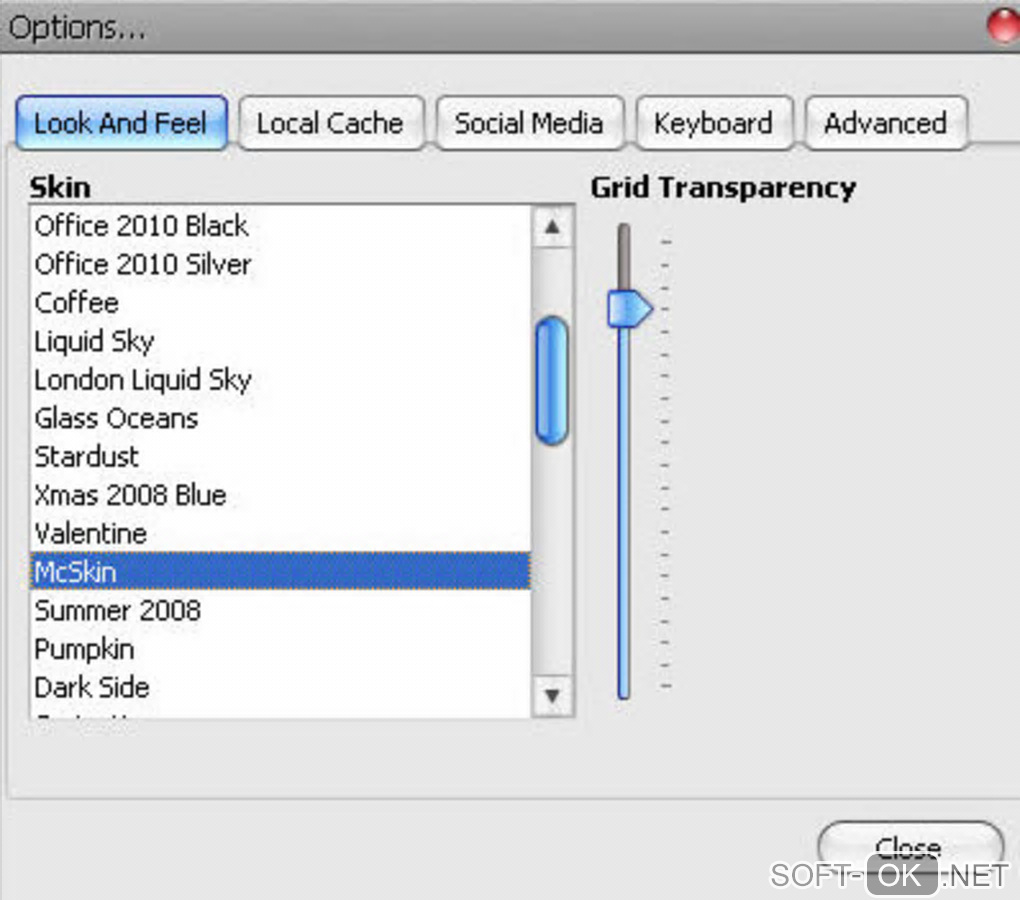
Task: Choose the Glass Oceans skin
Action: pyautogui.click(x=280, y=418)
